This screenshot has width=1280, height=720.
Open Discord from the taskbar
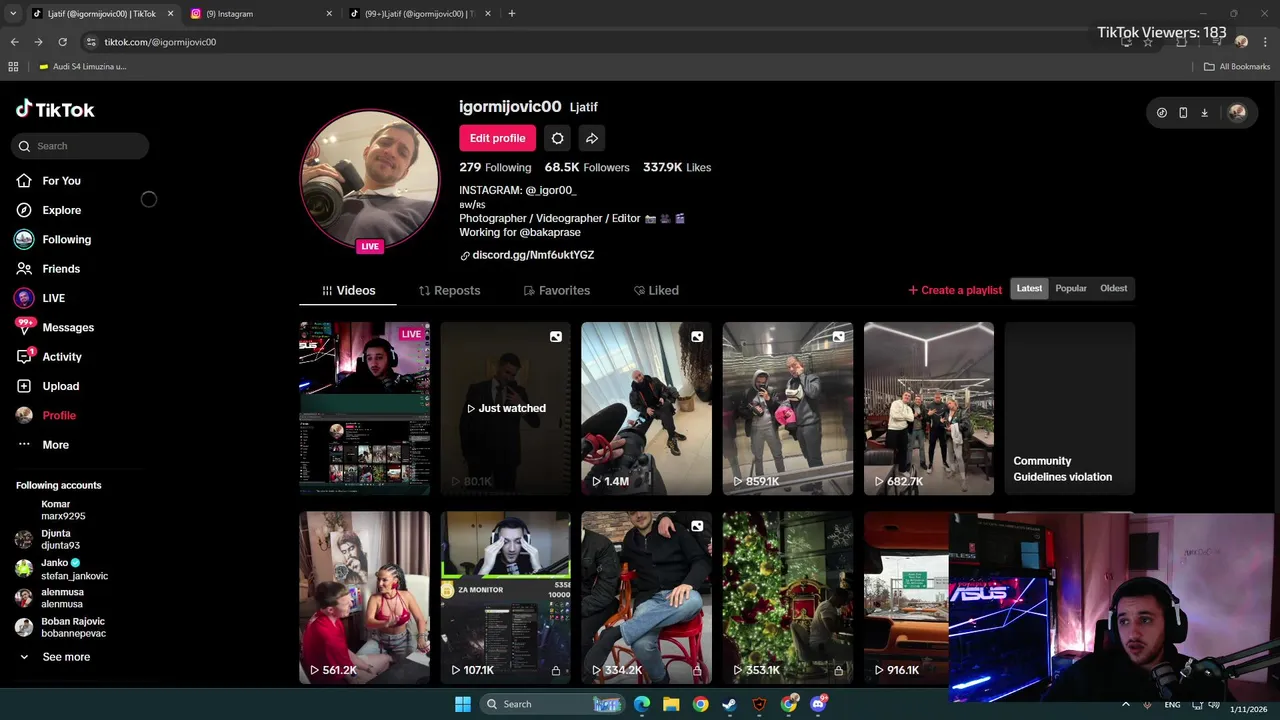[x=819, y=704]
